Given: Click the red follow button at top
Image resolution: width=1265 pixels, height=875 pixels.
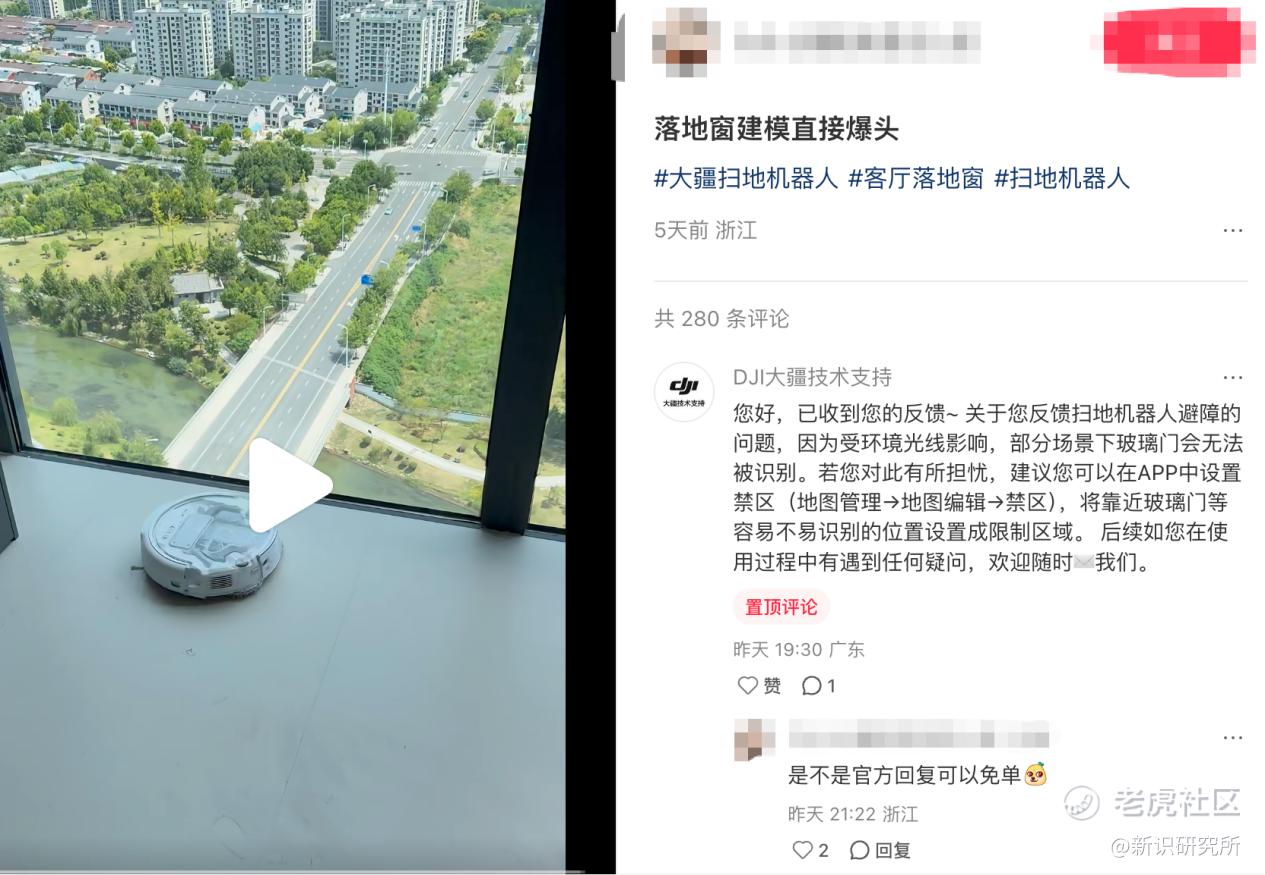Looking at the screenshot, I should [1179, 42].
